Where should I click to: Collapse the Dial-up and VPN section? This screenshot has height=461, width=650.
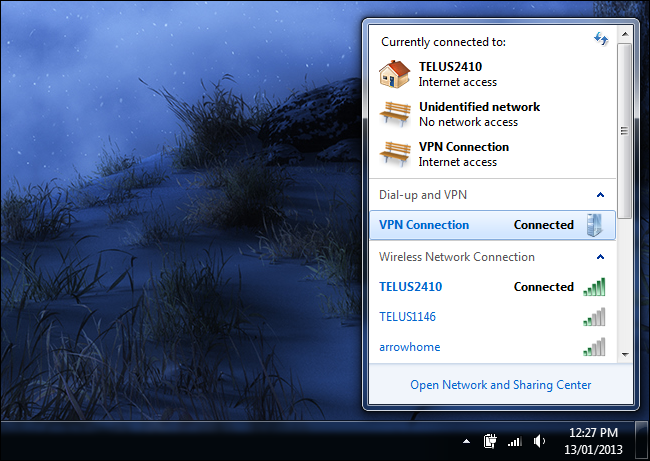[x=600, y=194]
